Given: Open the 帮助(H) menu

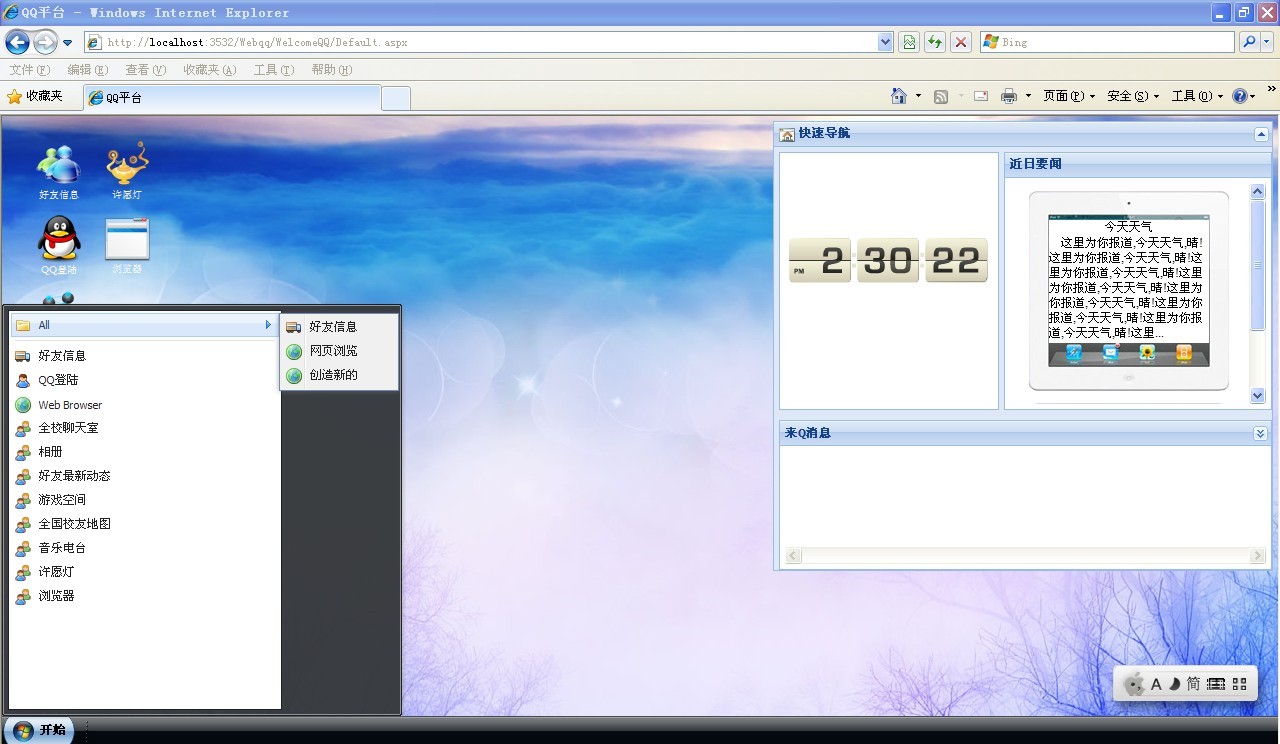Looking at the screenshot, I should pos(332,70).
